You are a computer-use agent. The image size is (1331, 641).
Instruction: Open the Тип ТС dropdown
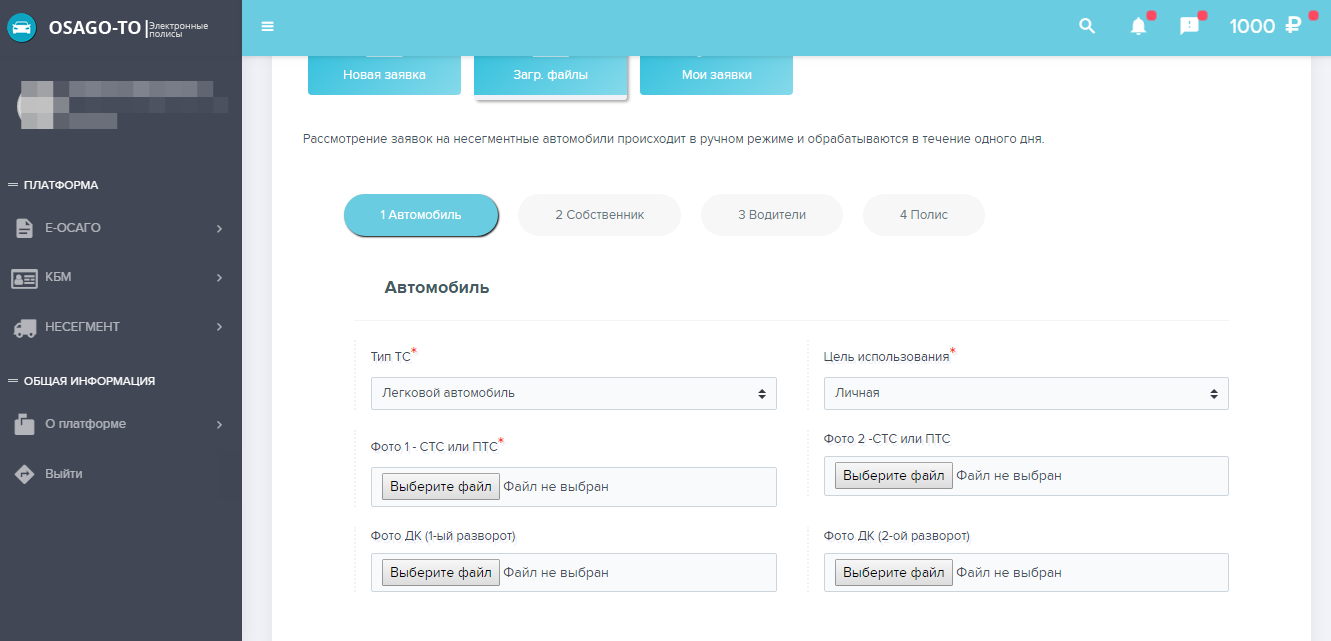(x=573, y=393)
